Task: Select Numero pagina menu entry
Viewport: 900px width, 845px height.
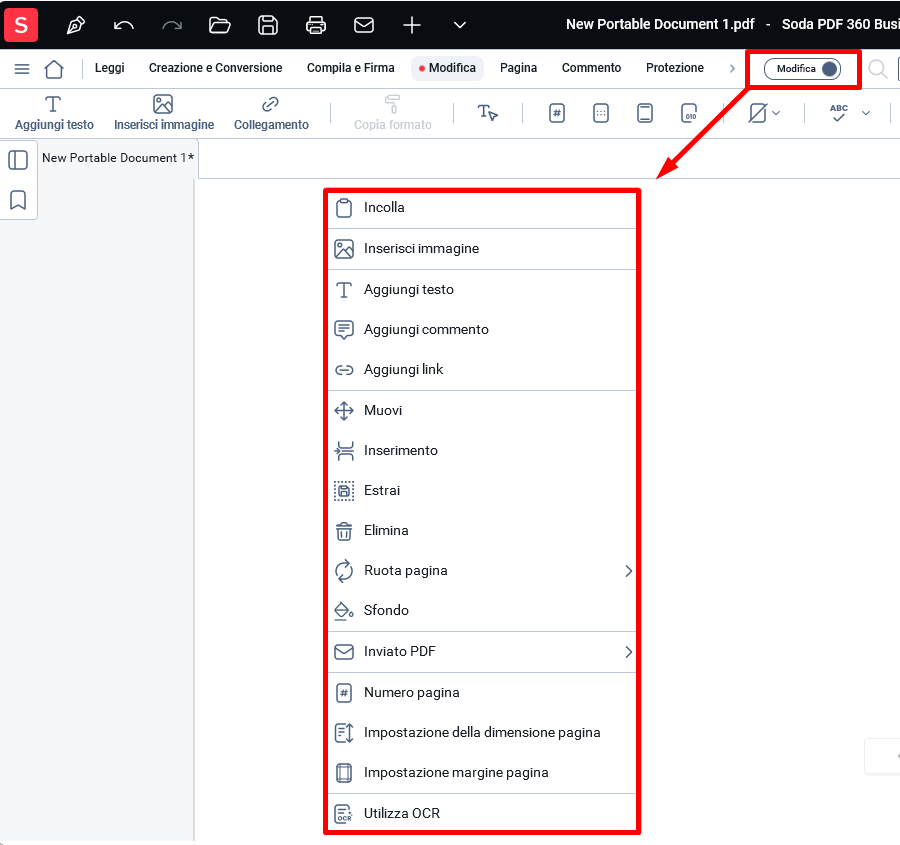Action: point(482,693)
